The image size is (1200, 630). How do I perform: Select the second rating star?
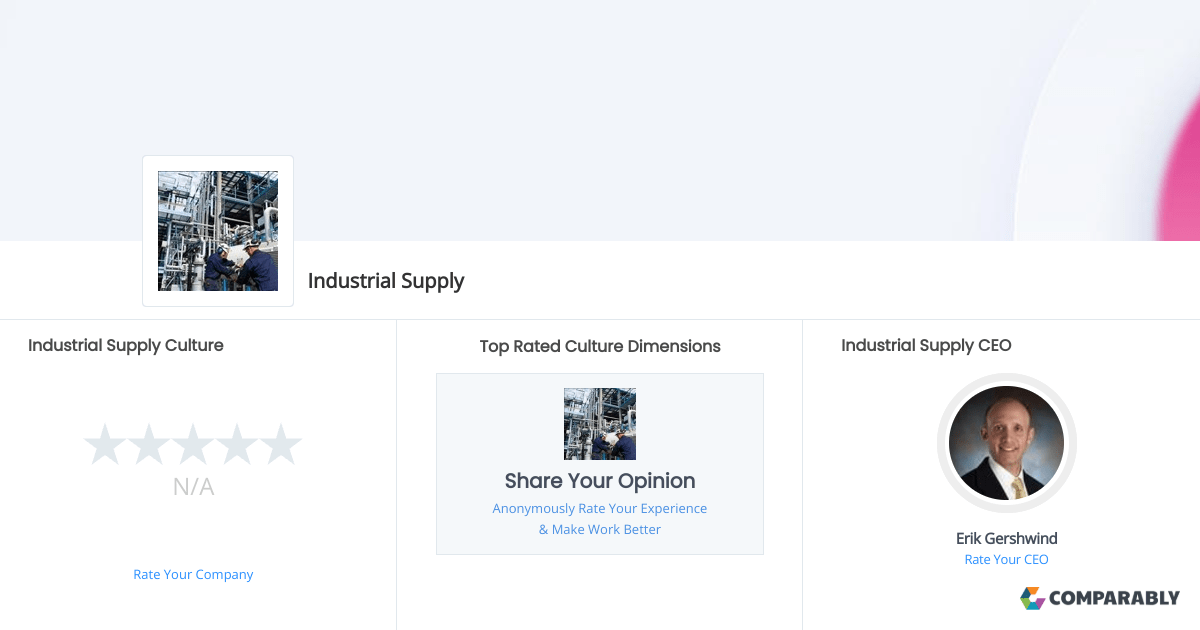click(149, 444)
